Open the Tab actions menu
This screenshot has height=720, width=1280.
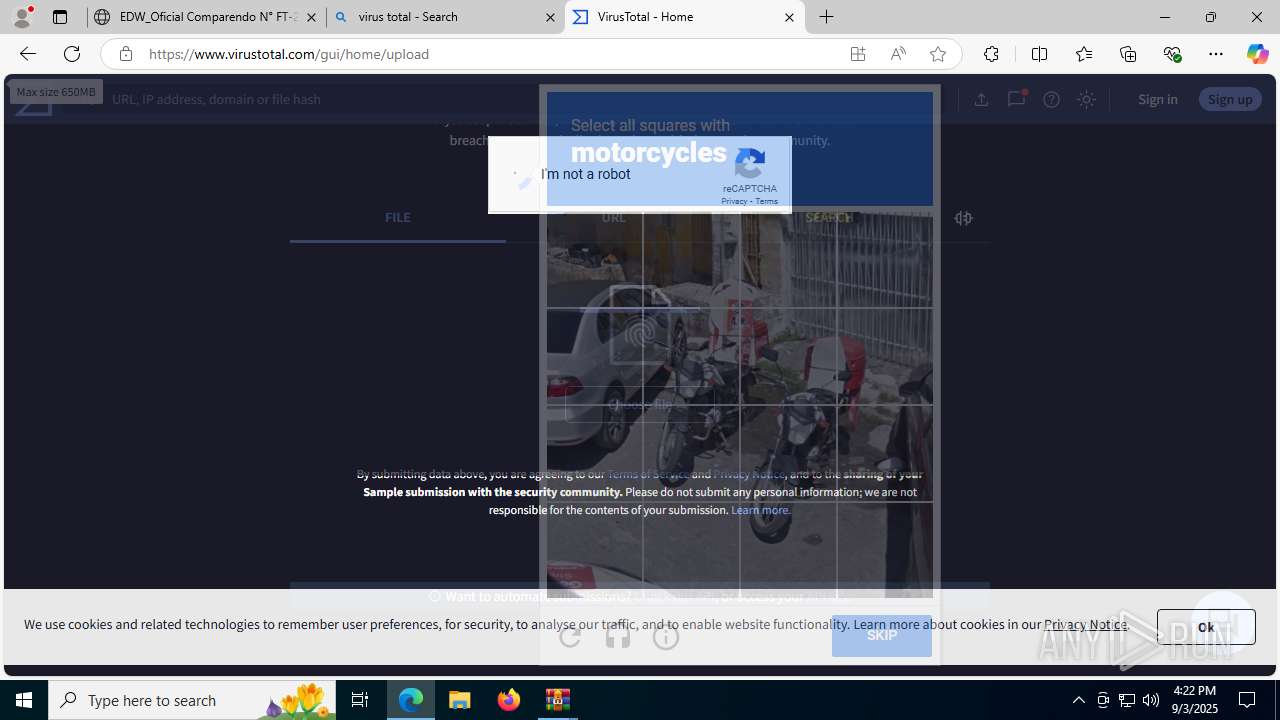(x=60, y=17)
